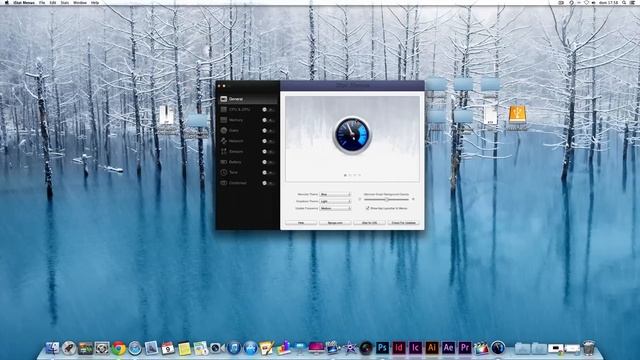
Task: Open the Window menu
Action: [80, 2]
